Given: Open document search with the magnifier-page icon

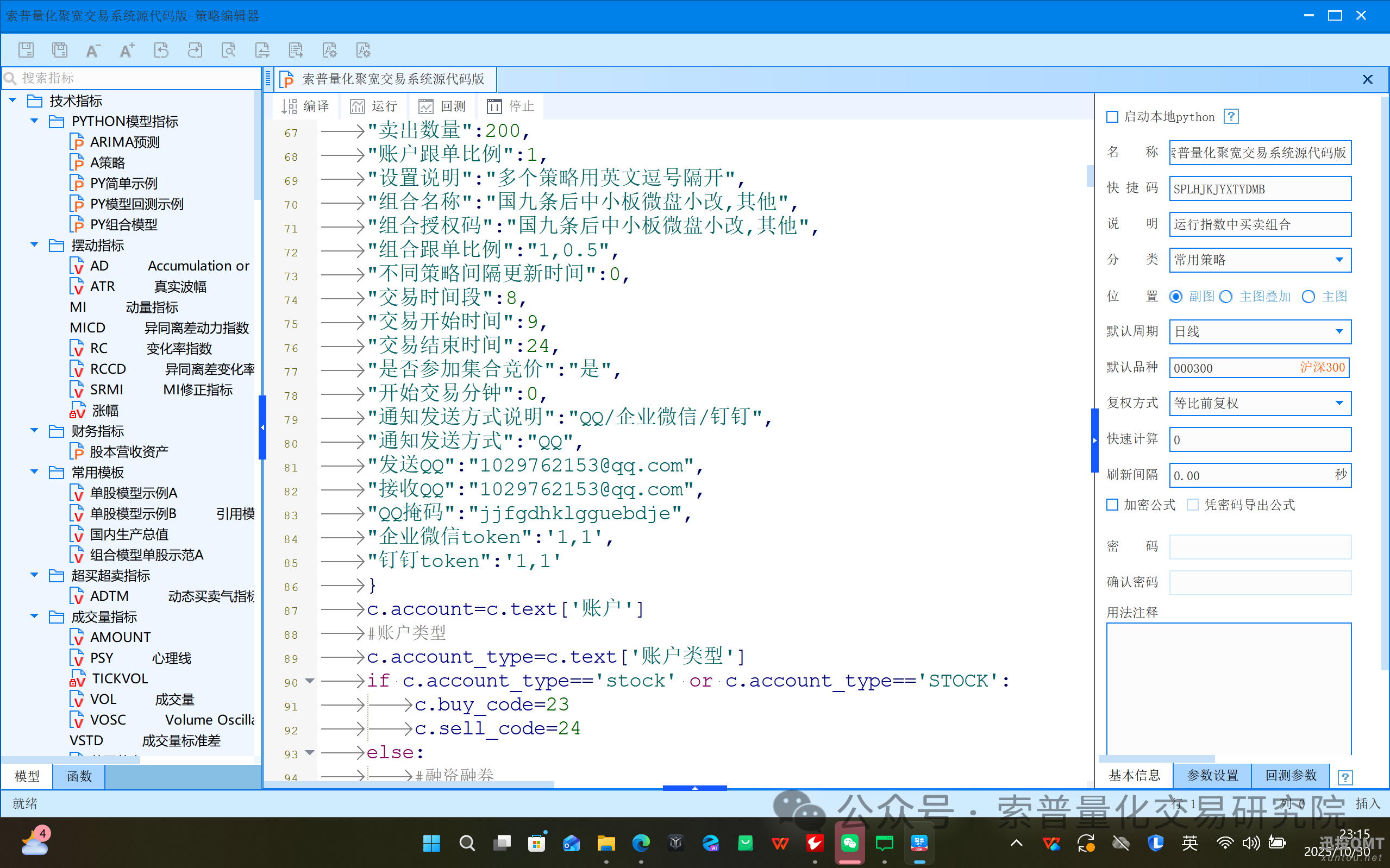Looking at the screenshot, I should [229, 50].
